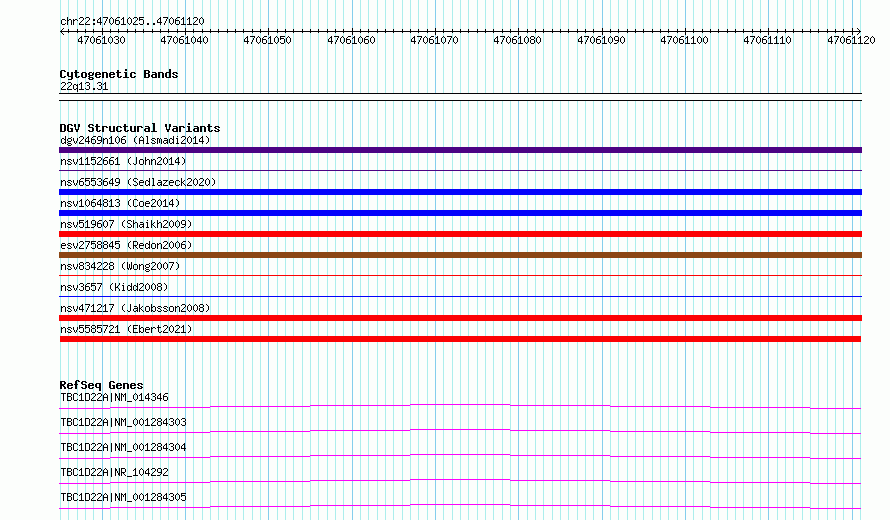Viewport: 890px width, 520px height.
Task: Select variant label nsv471217 (Jakobsson2008)
Action: pos(135,308)
